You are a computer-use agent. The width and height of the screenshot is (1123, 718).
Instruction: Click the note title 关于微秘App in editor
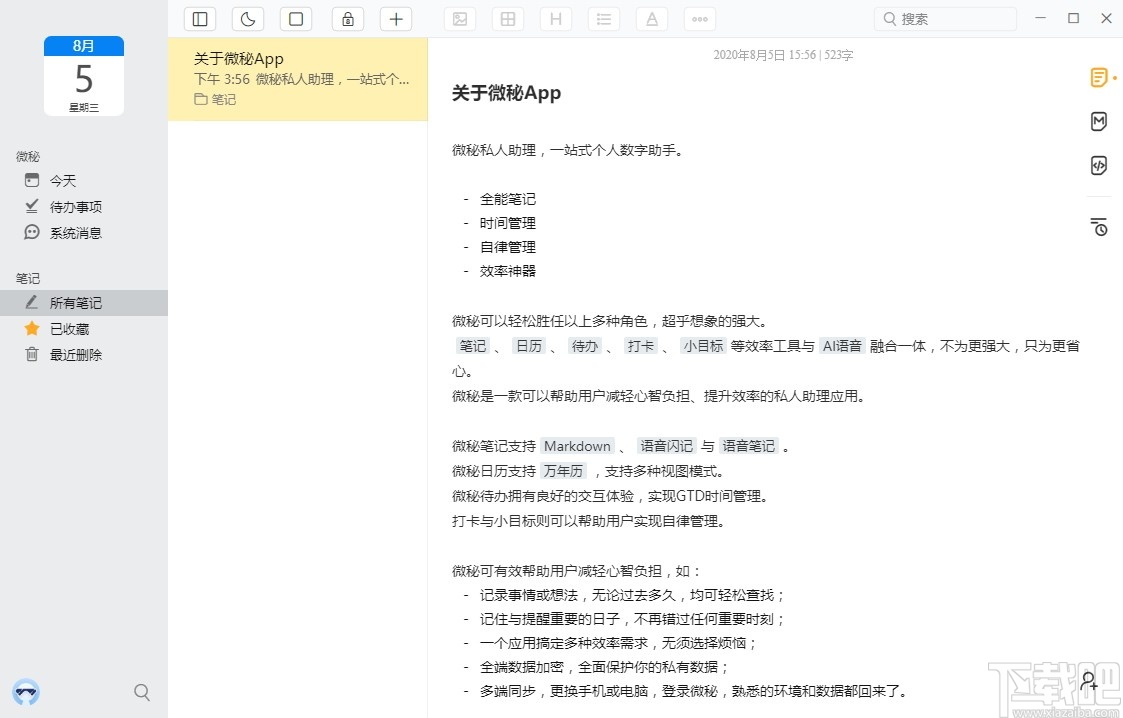pos(506,93)
